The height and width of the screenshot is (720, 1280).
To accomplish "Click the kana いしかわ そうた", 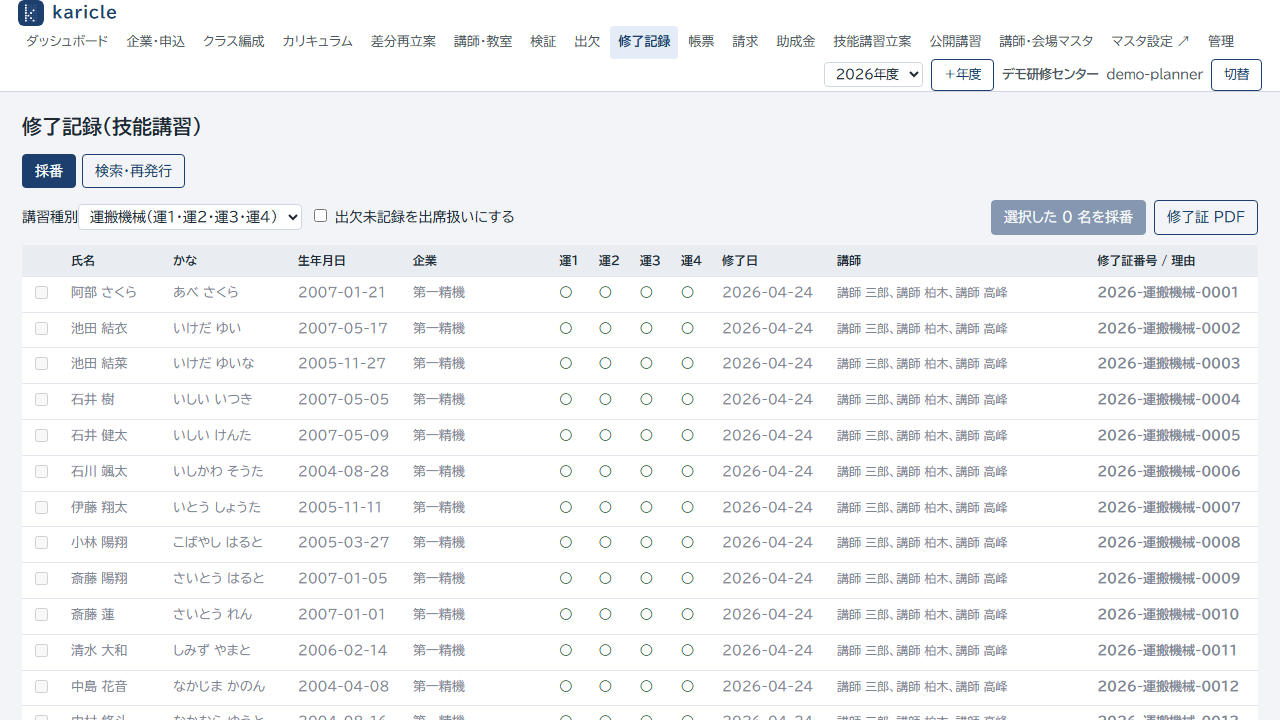I will (218, 472).
